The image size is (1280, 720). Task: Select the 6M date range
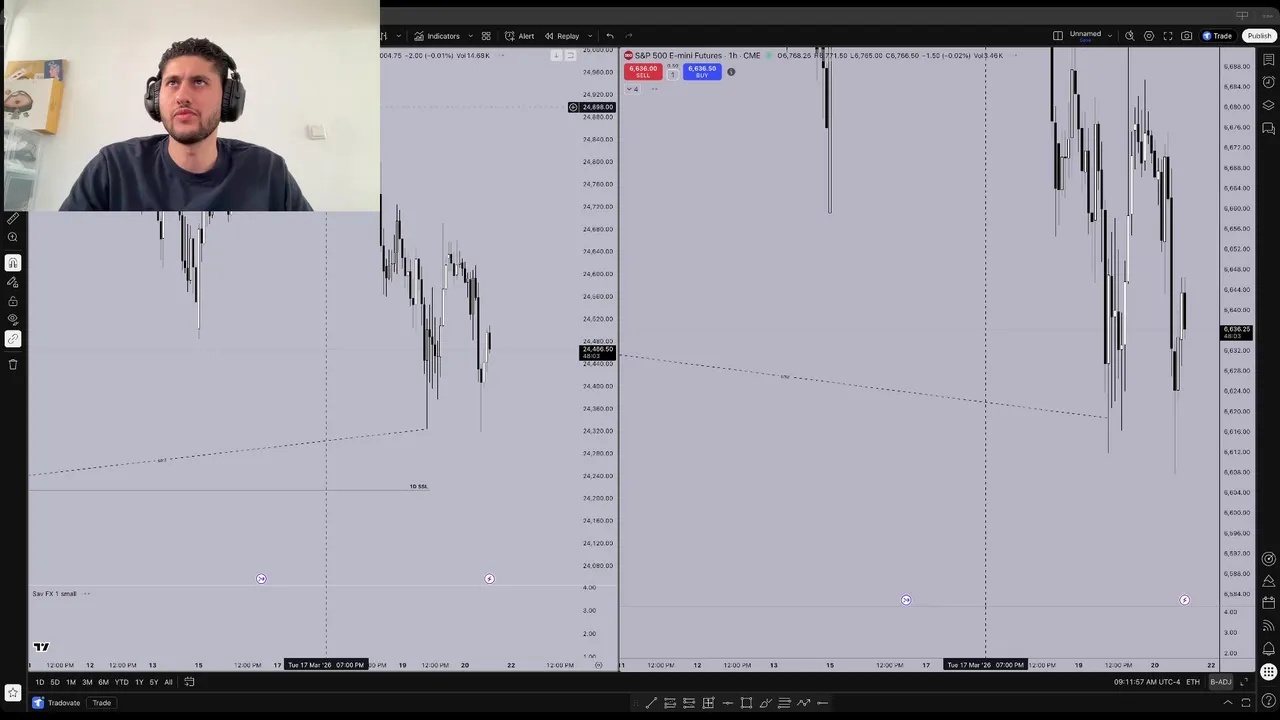click(x=103, y=682)
